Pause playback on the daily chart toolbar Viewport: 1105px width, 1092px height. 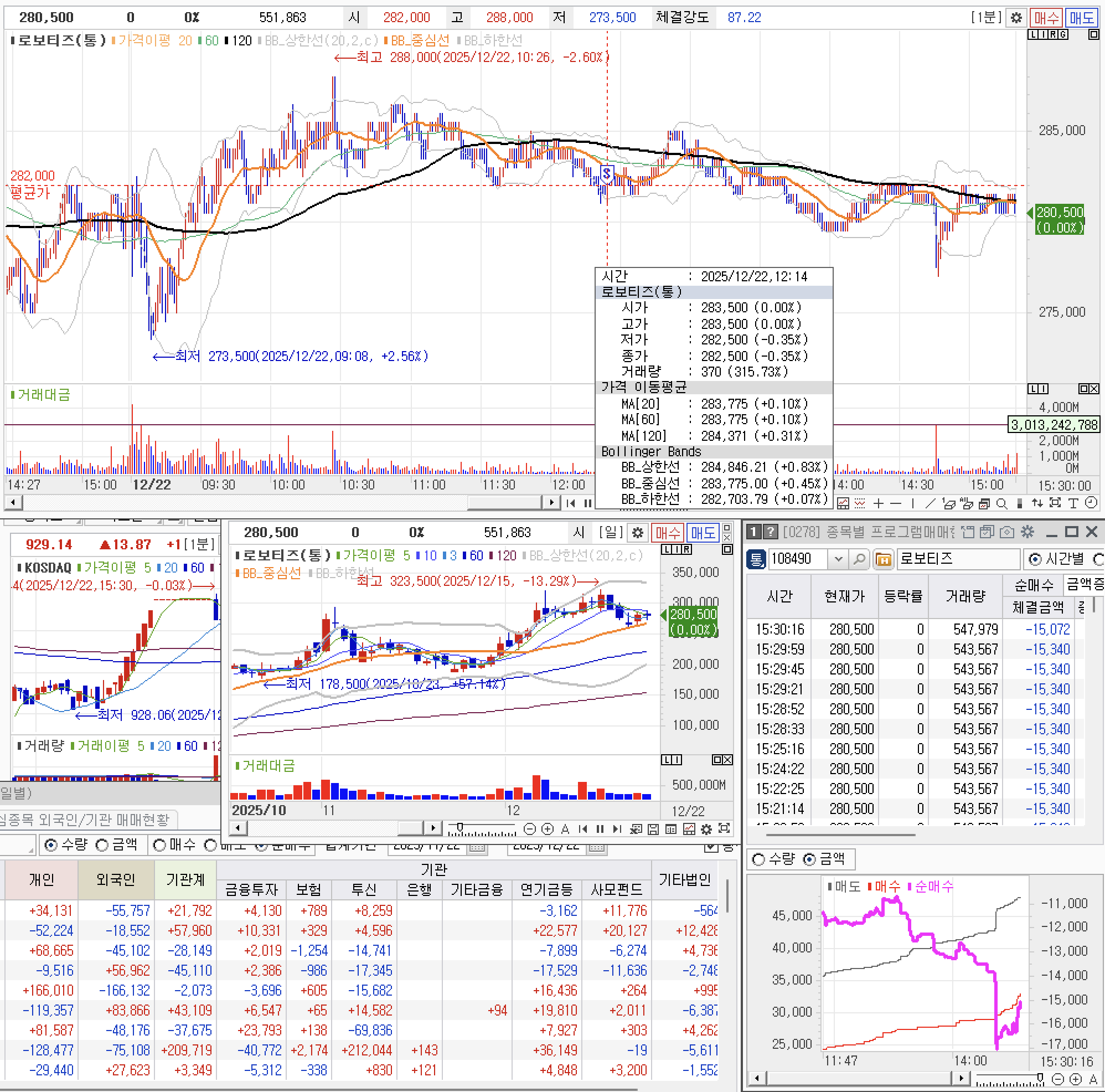[600, 829]
